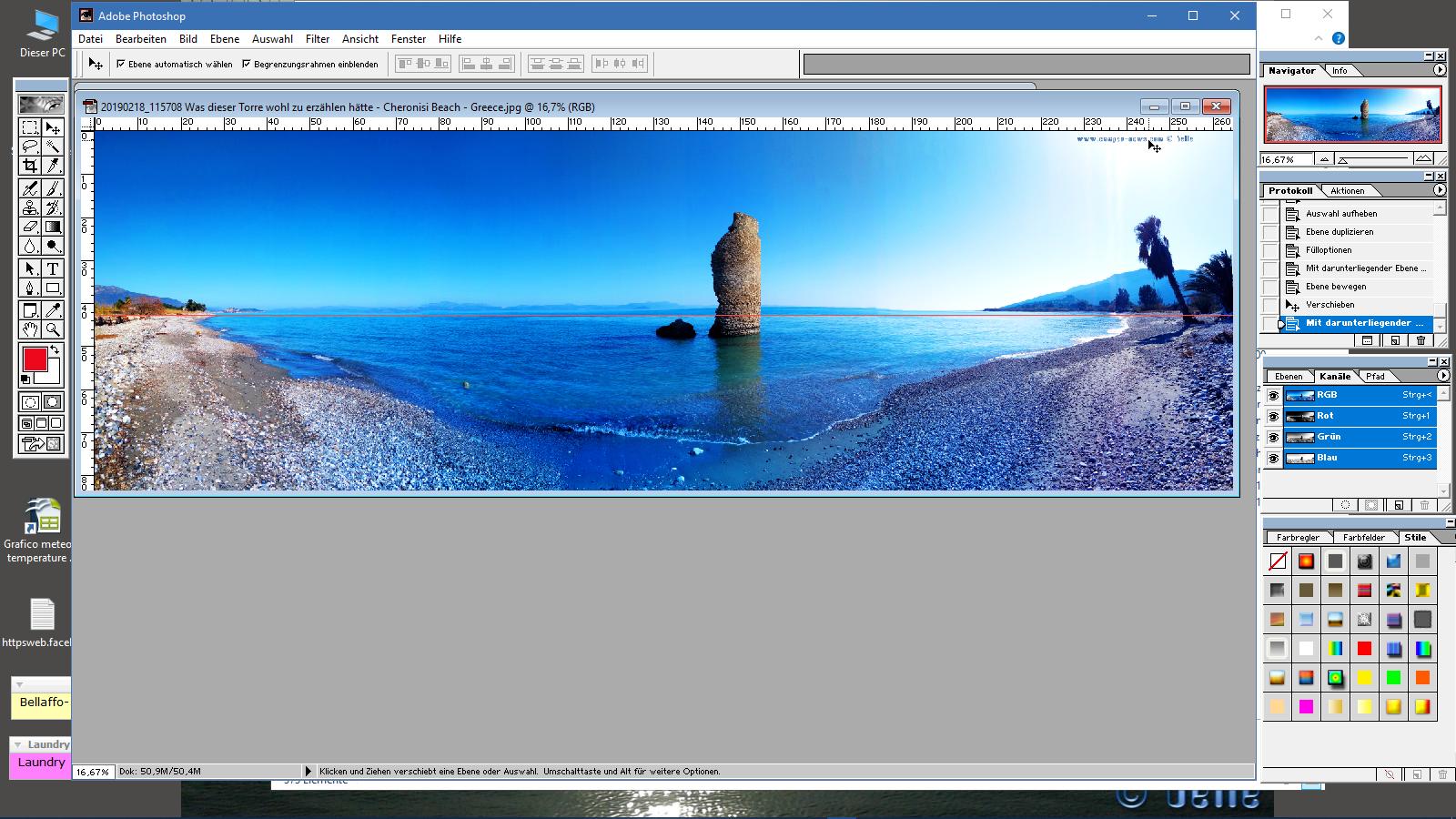1456x819 pixels.
Task: Open the Navigator panel flyout menu
Action: pyautogui.click(x=1440, y=70)
